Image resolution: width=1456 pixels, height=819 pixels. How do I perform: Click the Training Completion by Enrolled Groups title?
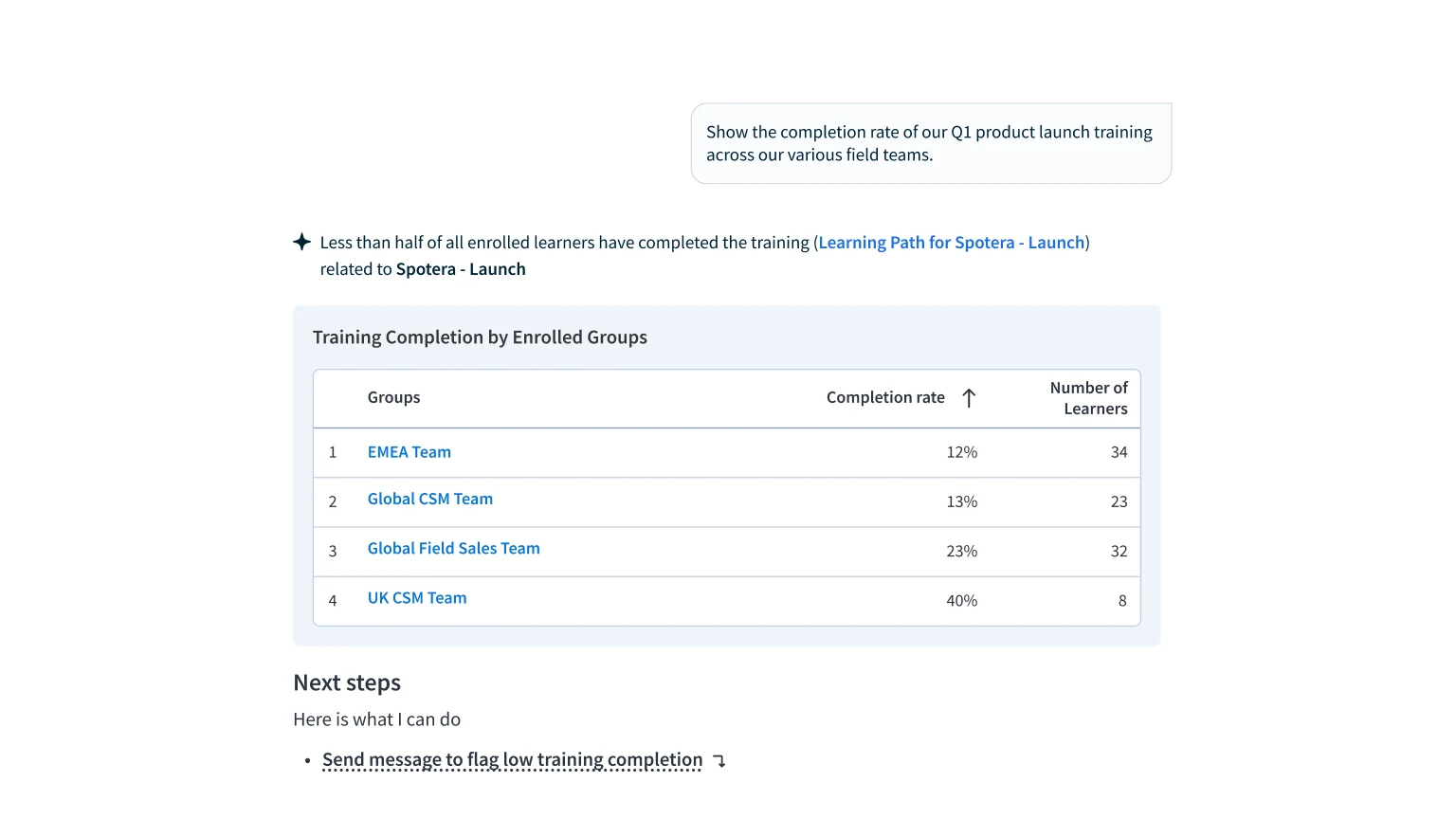(480, 337)
